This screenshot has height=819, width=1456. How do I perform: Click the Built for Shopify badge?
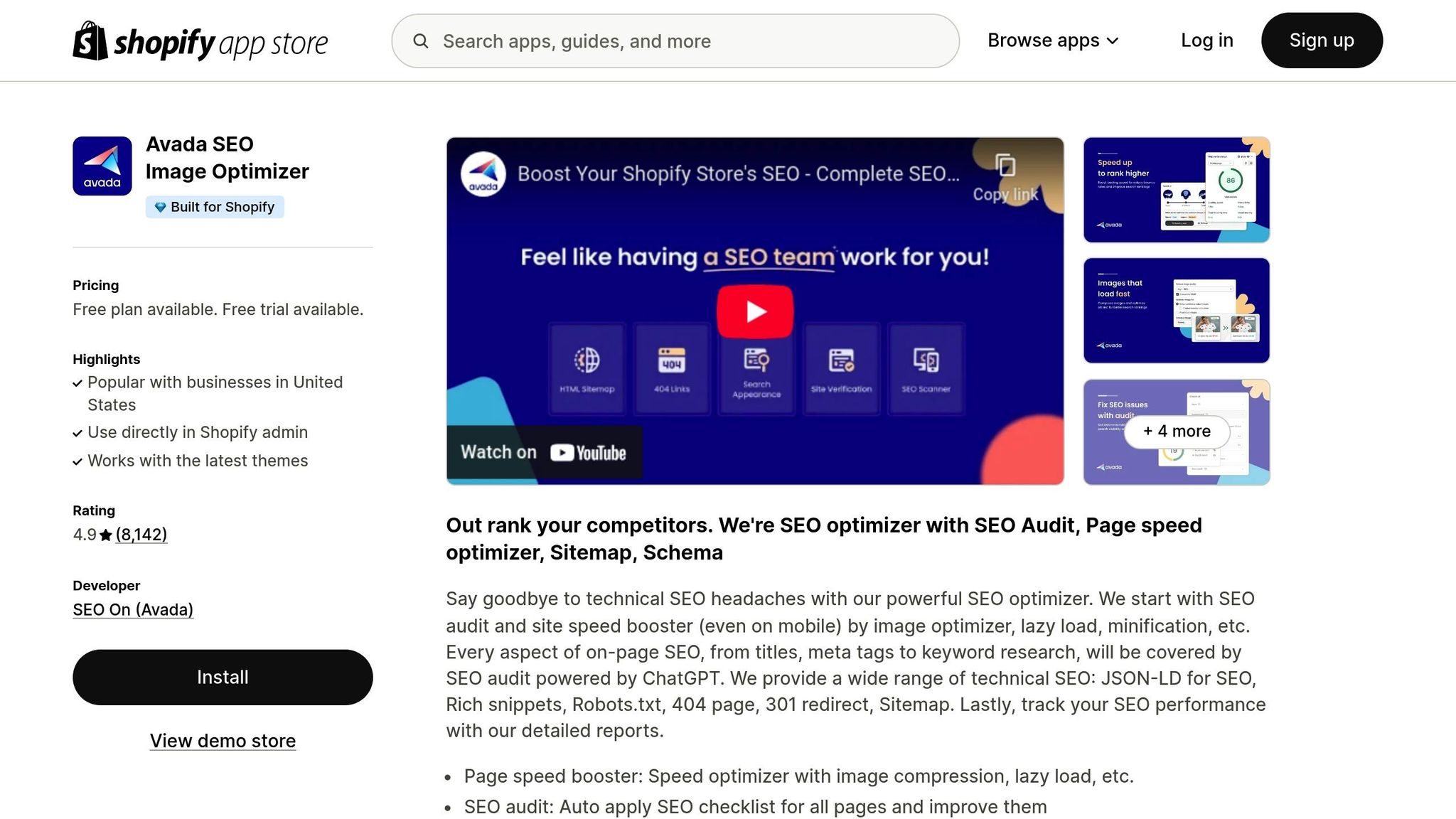pos(215,207)
